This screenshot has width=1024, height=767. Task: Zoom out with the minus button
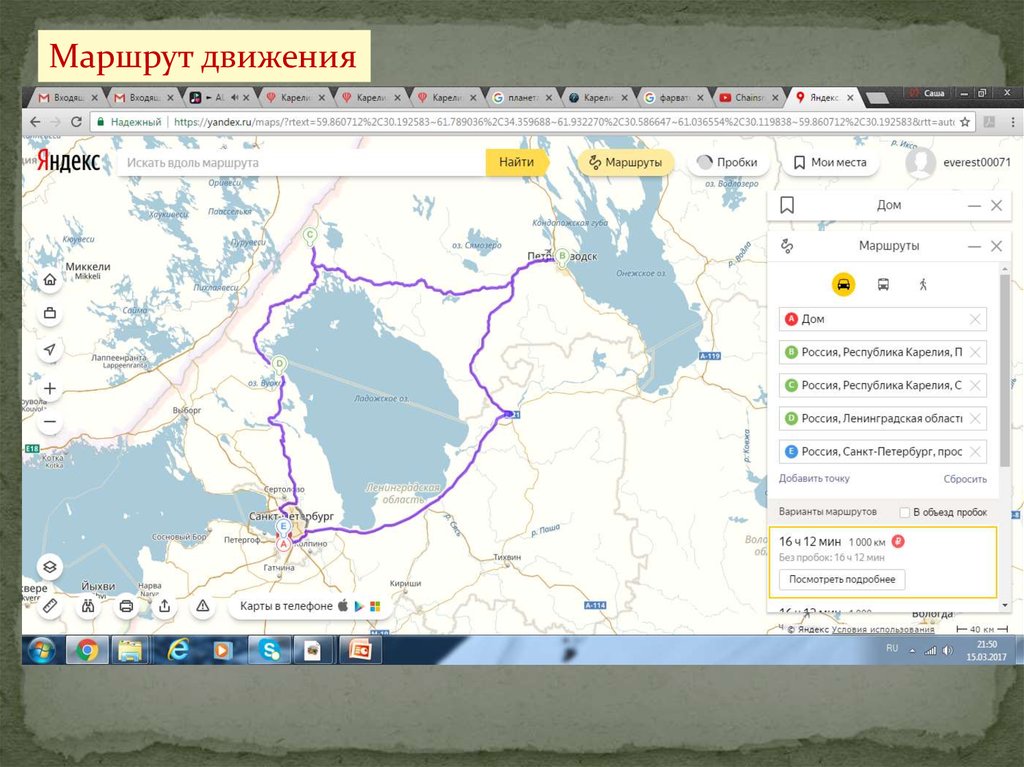[x=50, y=422]
